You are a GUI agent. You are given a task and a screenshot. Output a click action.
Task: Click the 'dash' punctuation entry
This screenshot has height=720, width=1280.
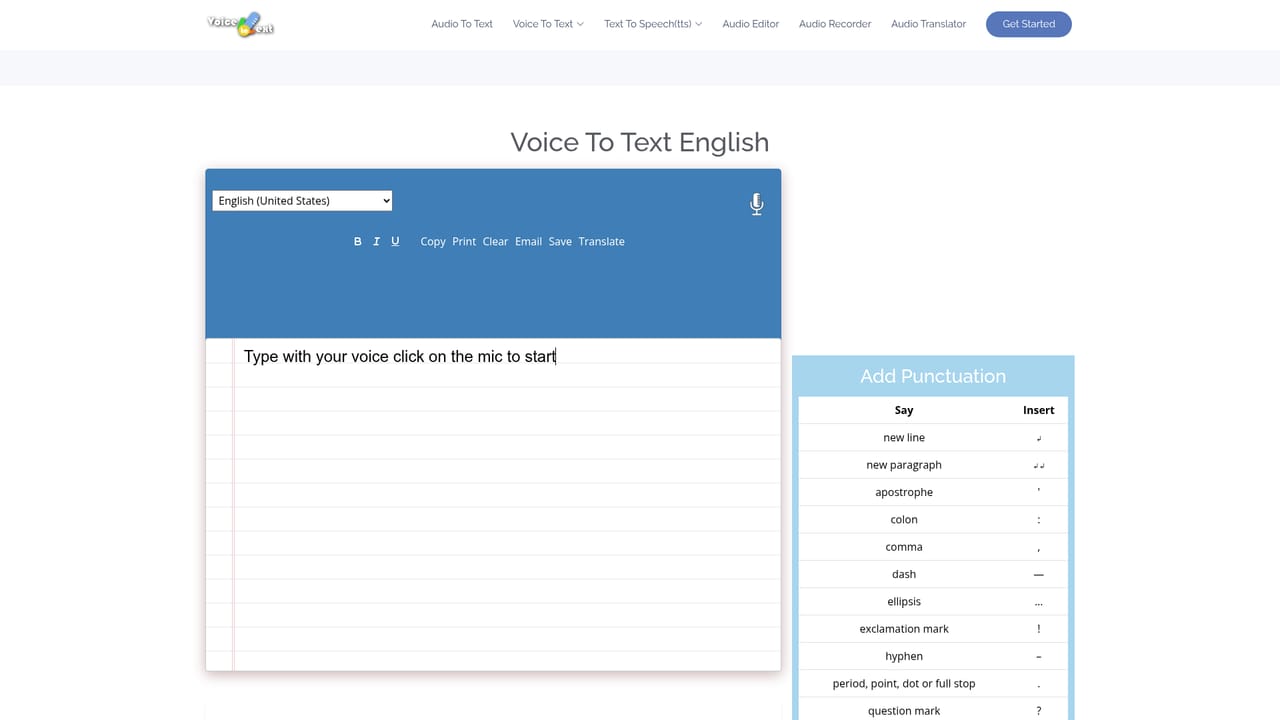pos(933,574)
